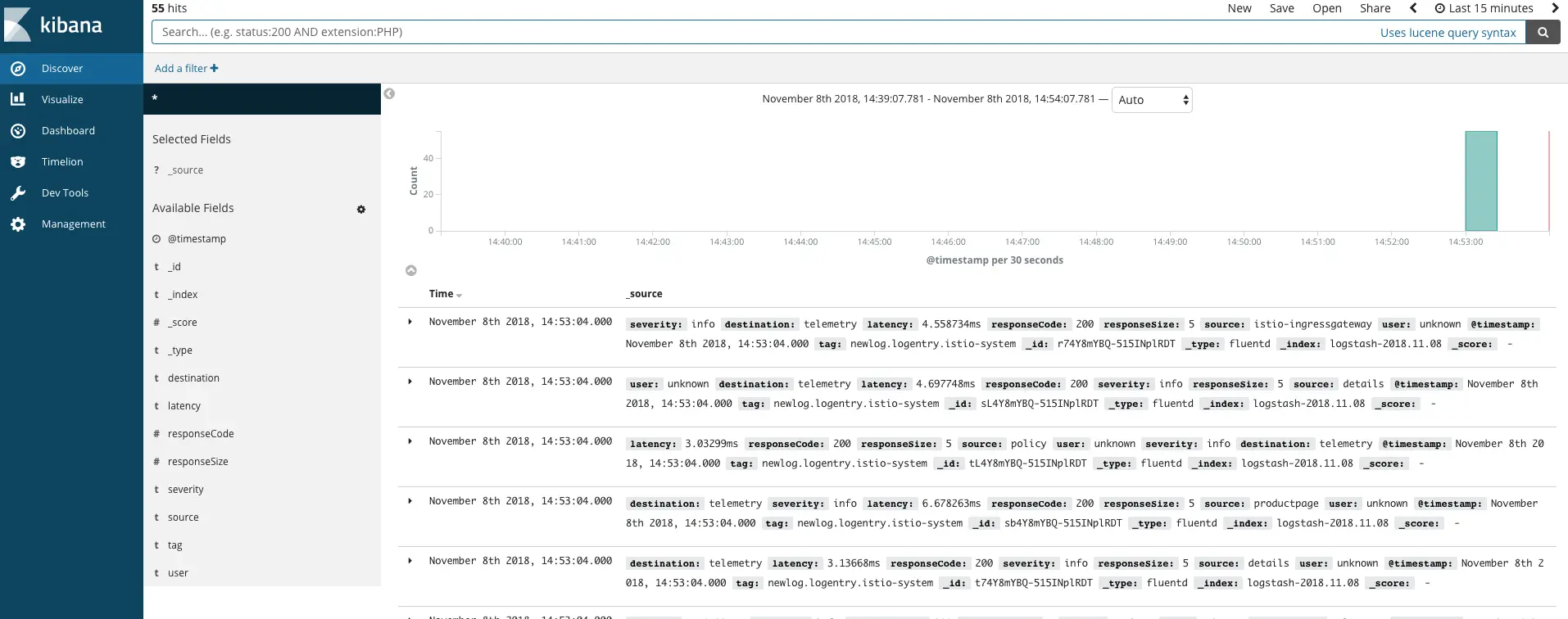Select tag field

[175, 545]
